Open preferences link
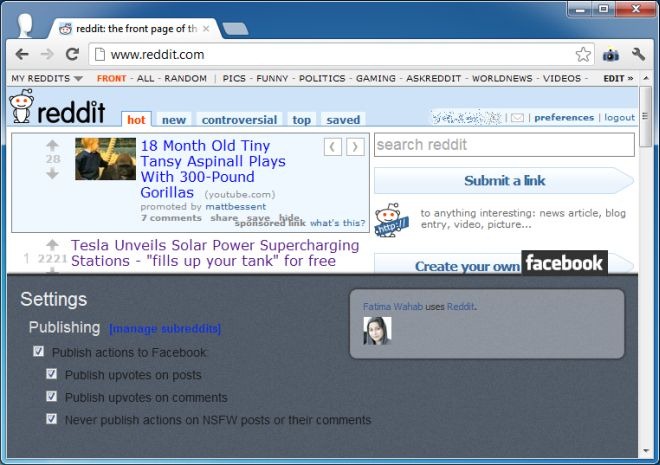 click(564, 117)
